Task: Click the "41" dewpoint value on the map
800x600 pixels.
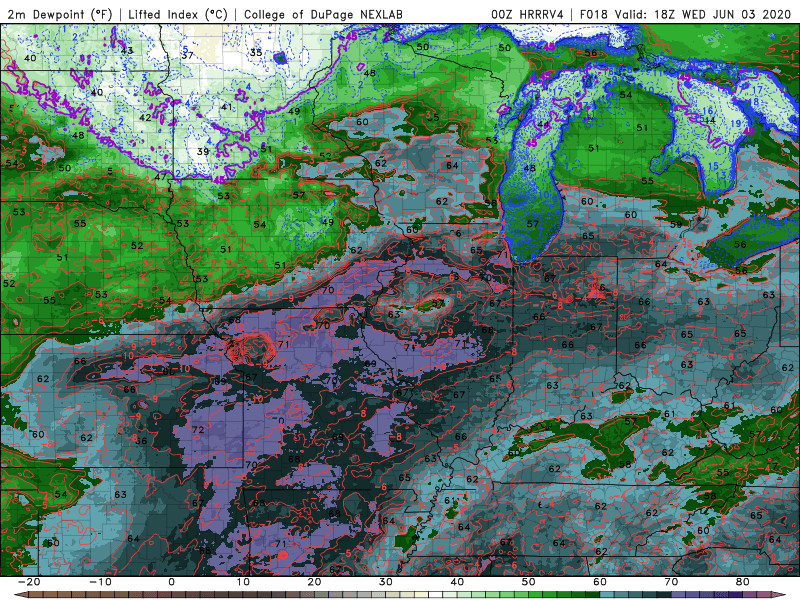Action: pos(227,107)
